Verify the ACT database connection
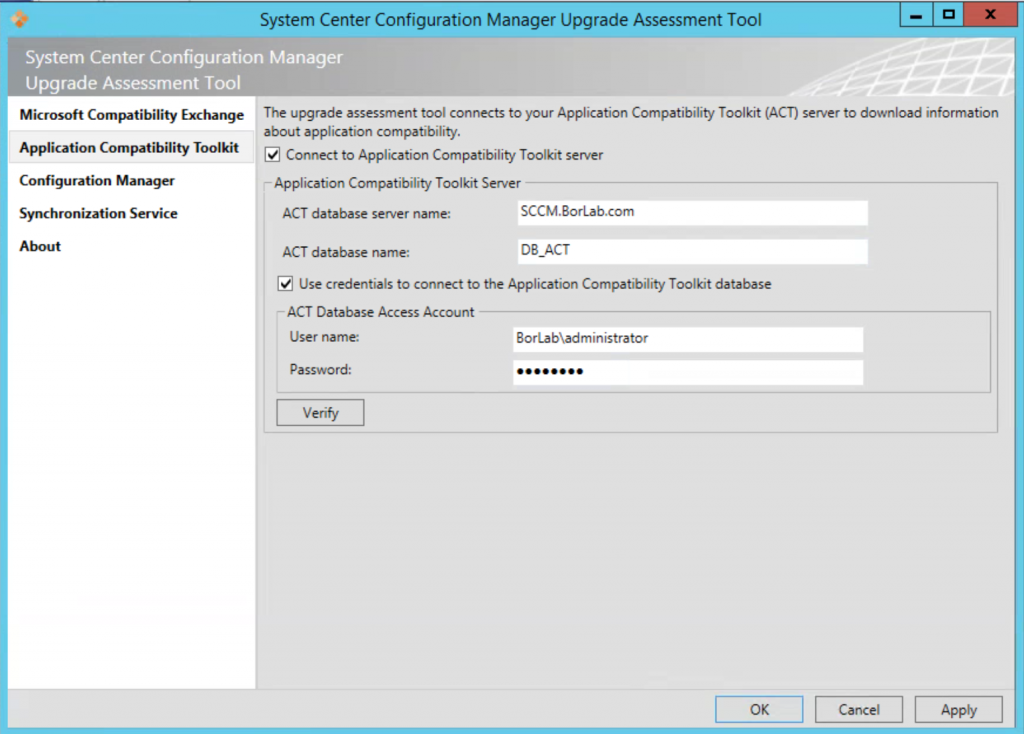Screen dimensions: 1024x734 coord(320,413)
